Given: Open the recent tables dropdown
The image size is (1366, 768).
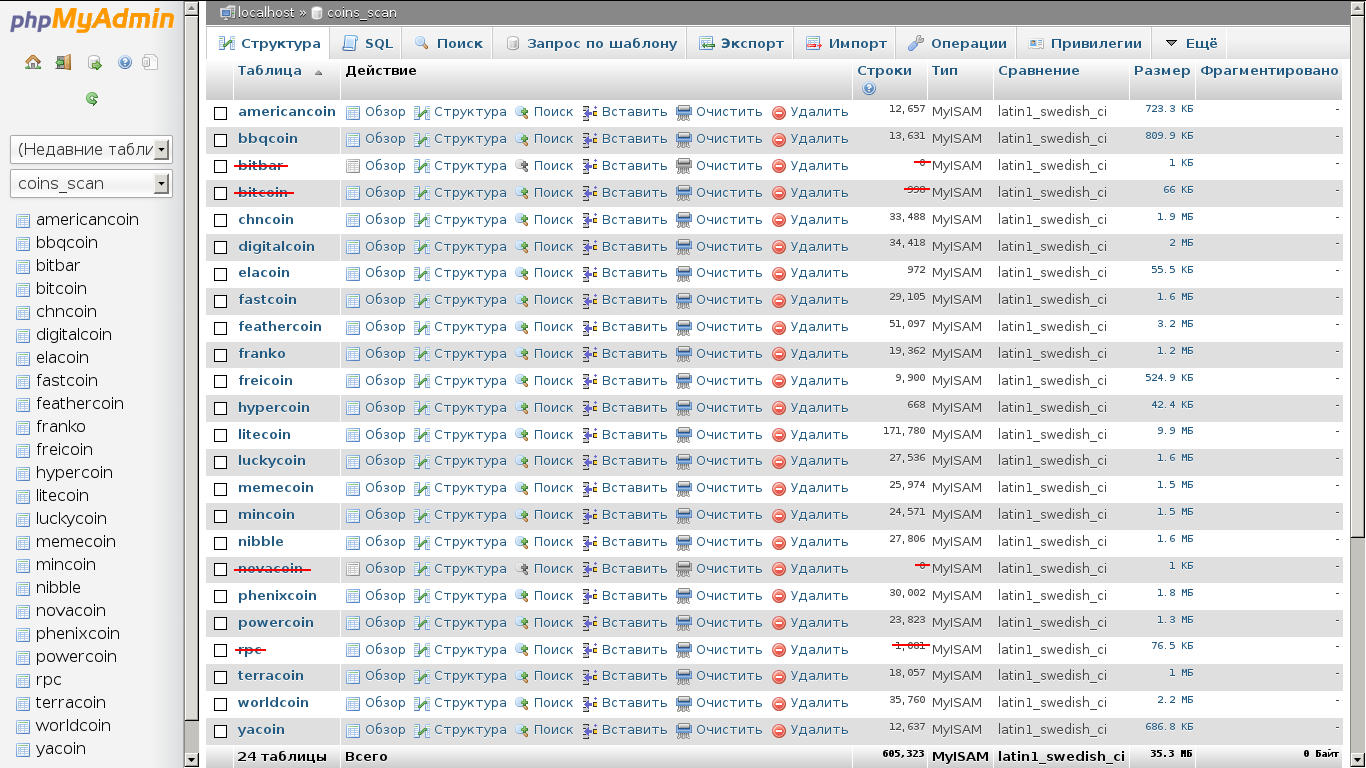Looking at the screenshot, I should pos(91,150).
